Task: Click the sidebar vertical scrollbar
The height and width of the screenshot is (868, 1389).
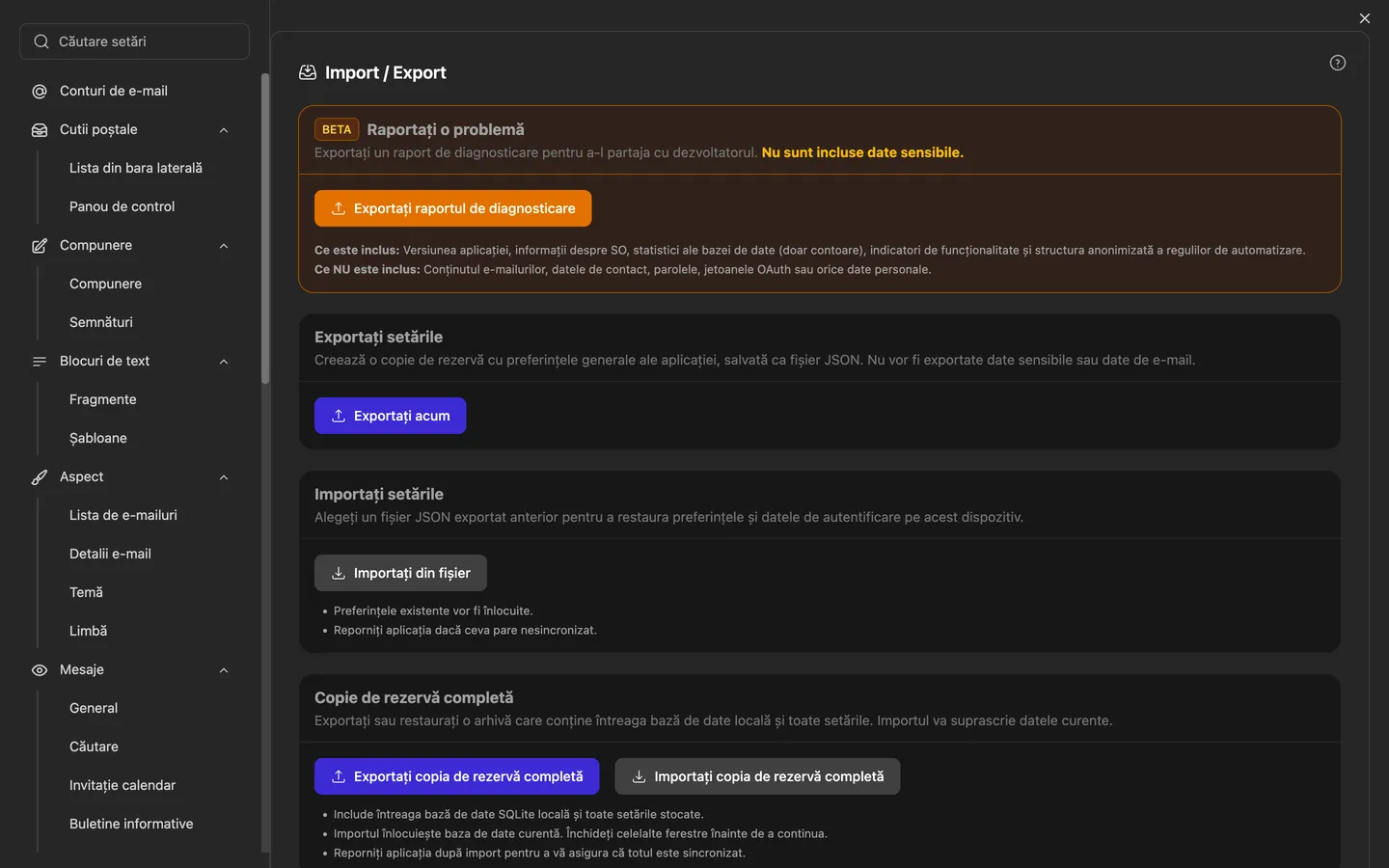Action: [x=265, y=230]
